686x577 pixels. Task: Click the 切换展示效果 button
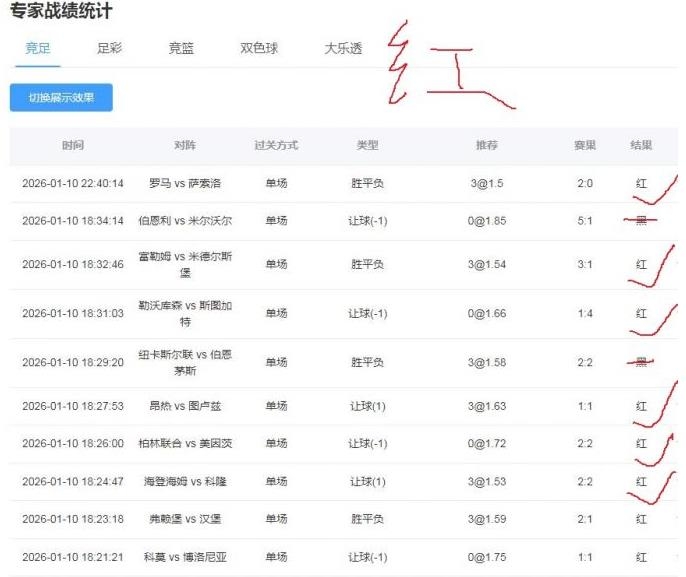[x=61, y=97]
